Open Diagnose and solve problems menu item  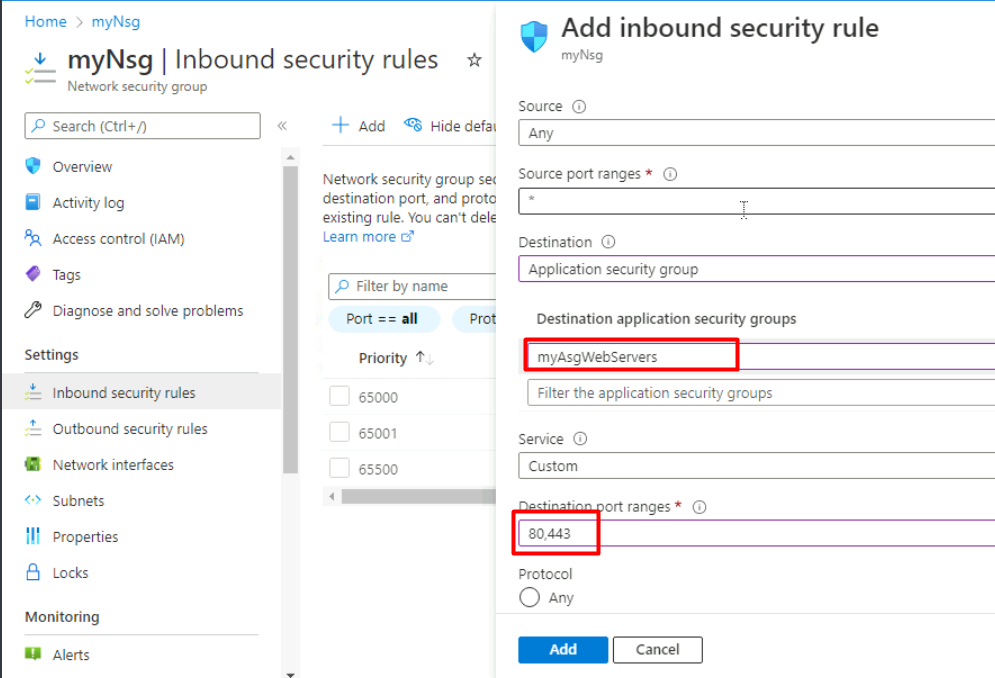(x=148, y=310)
